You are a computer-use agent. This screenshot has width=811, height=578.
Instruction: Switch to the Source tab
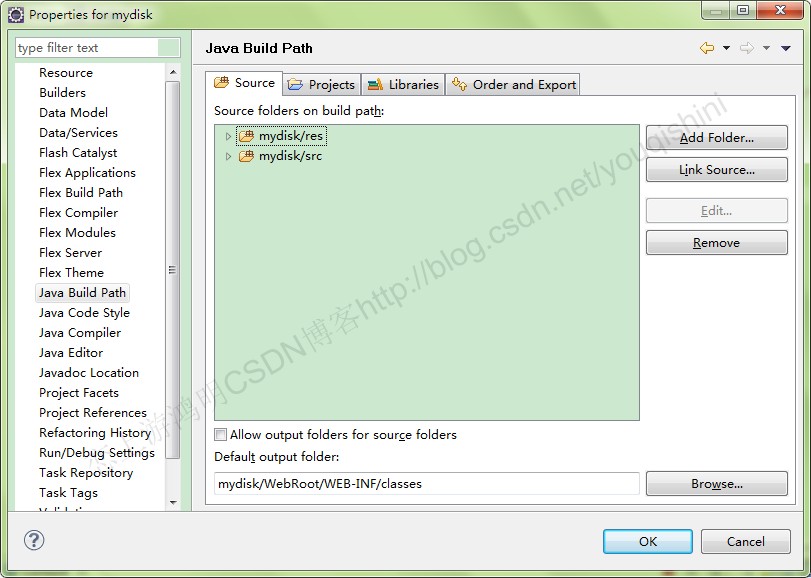click(x=244, y=83)
